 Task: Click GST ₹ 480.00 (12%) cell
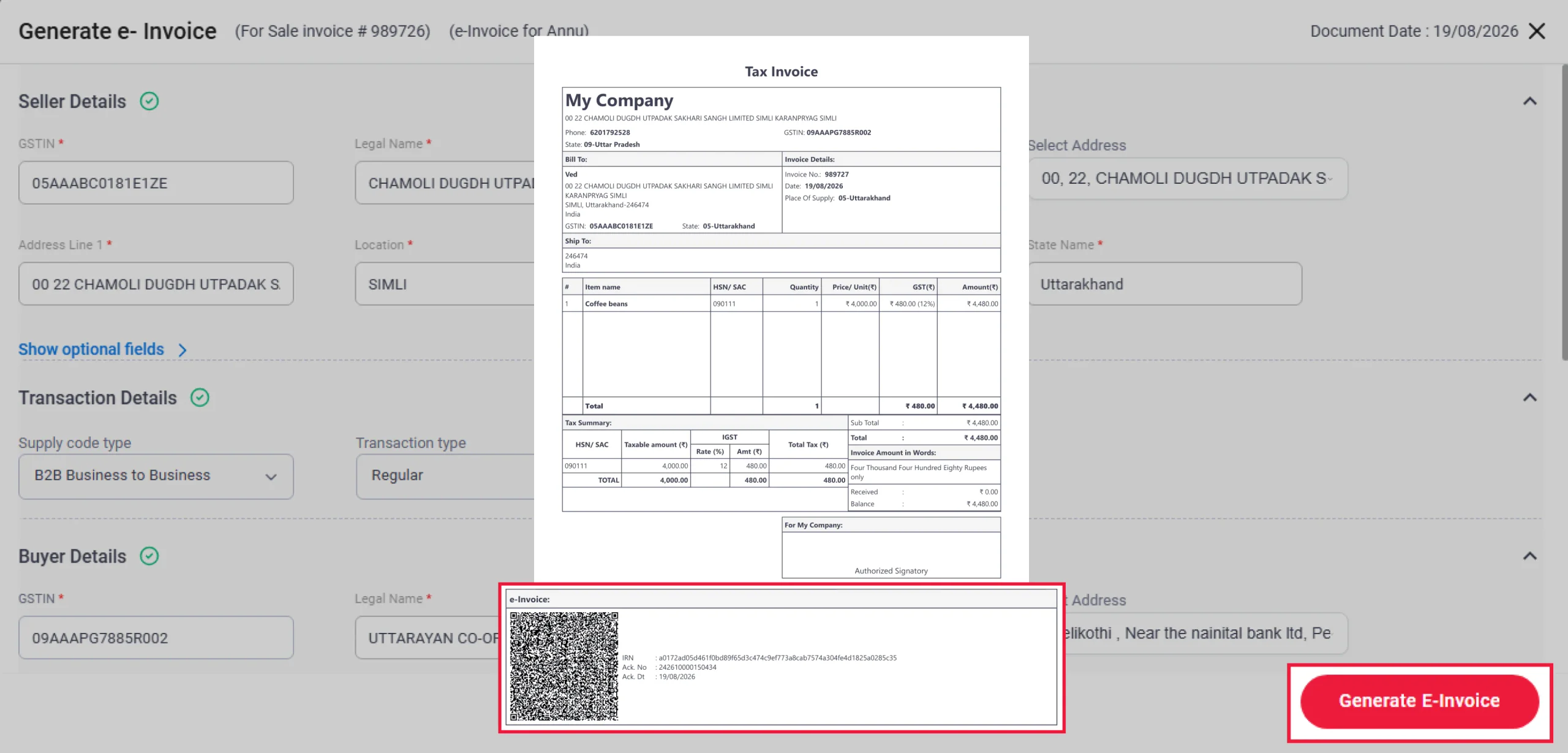click(x=908, y=303)
